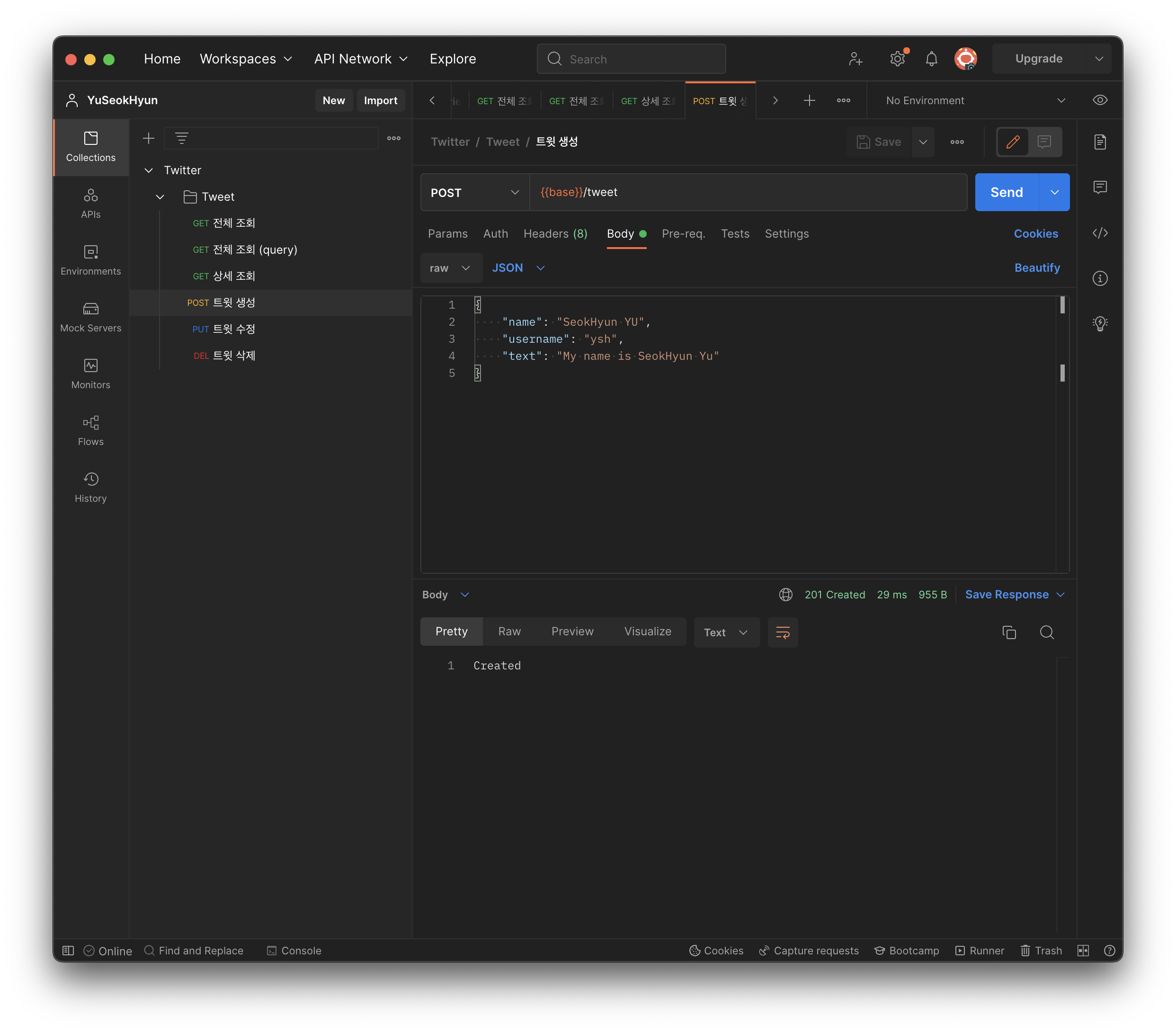Open the Environments sidebar panel

coord(90,260)
